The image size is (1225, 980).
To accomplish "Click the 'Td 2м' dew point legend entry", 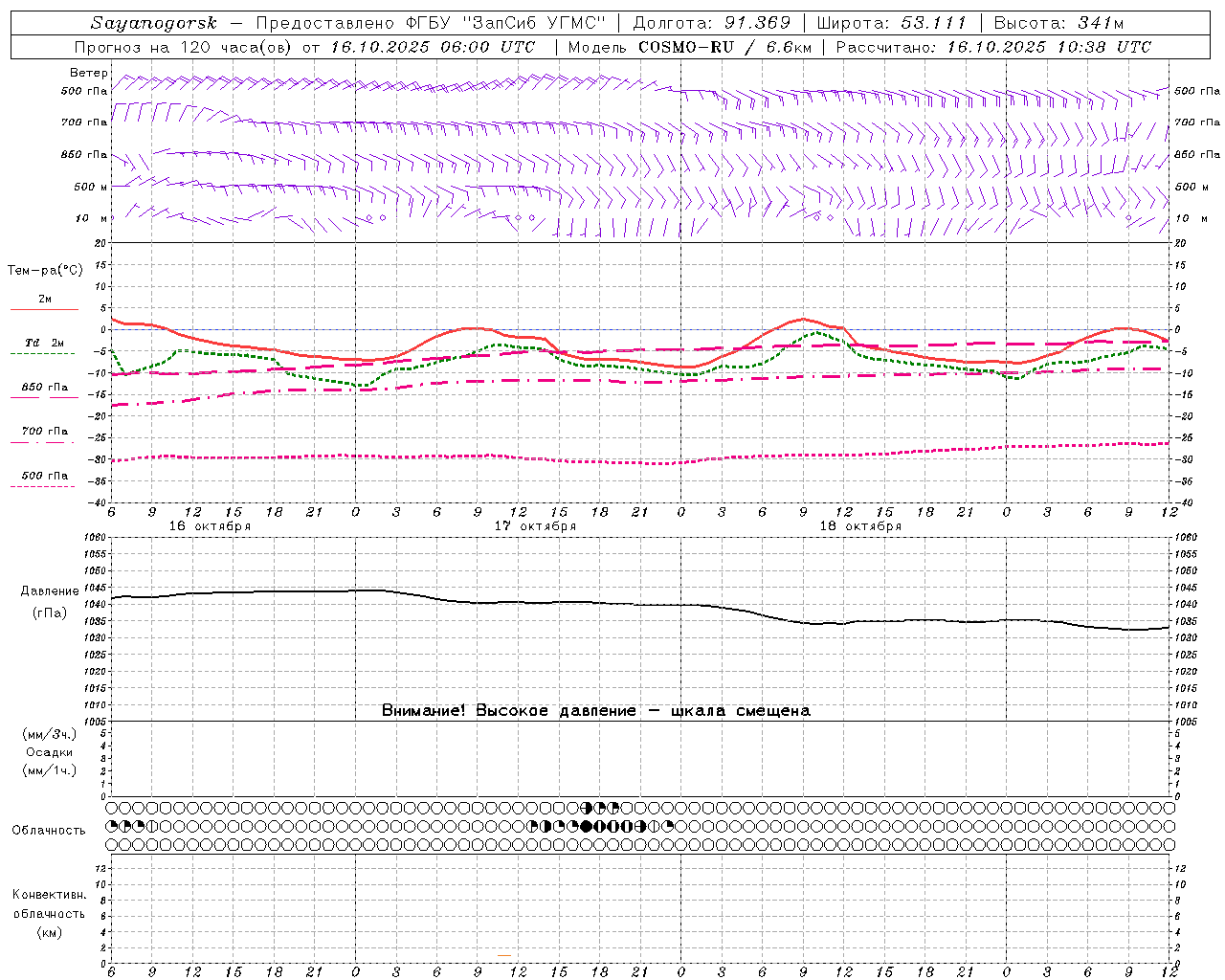I will (x=45, y=343).
